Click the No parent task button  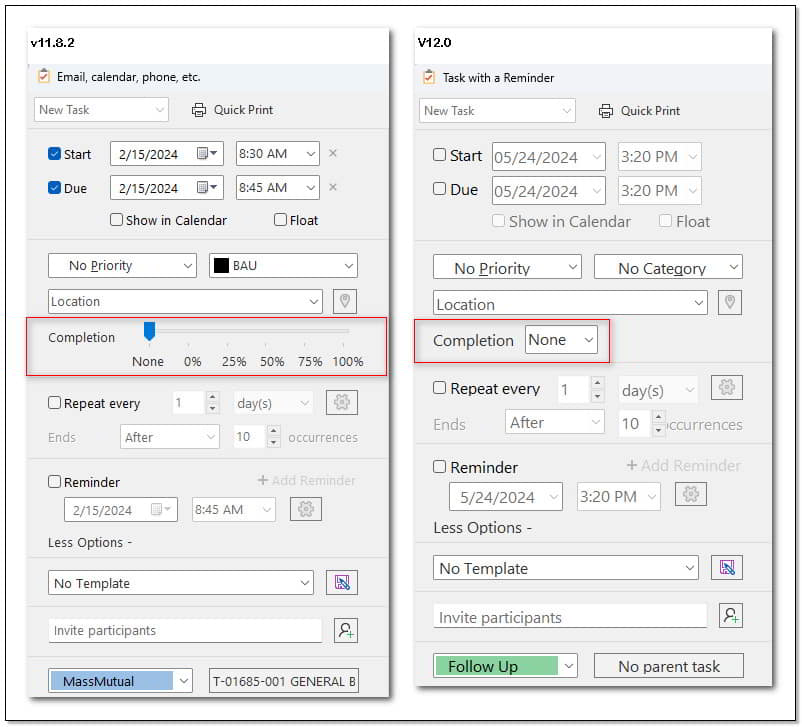pos(668,665)
